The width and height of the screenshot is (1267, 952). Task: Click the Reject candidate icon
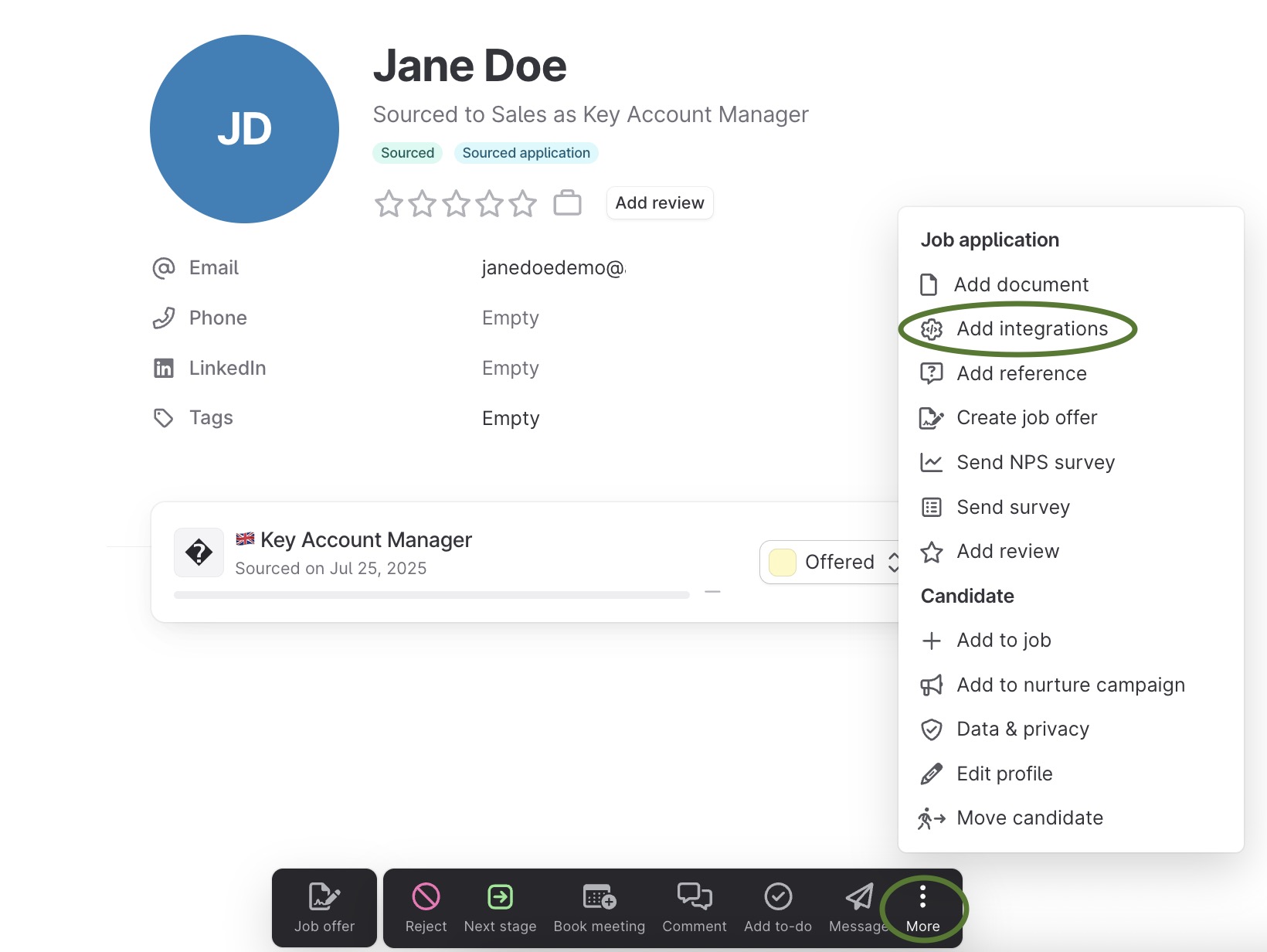click(426, 896)
